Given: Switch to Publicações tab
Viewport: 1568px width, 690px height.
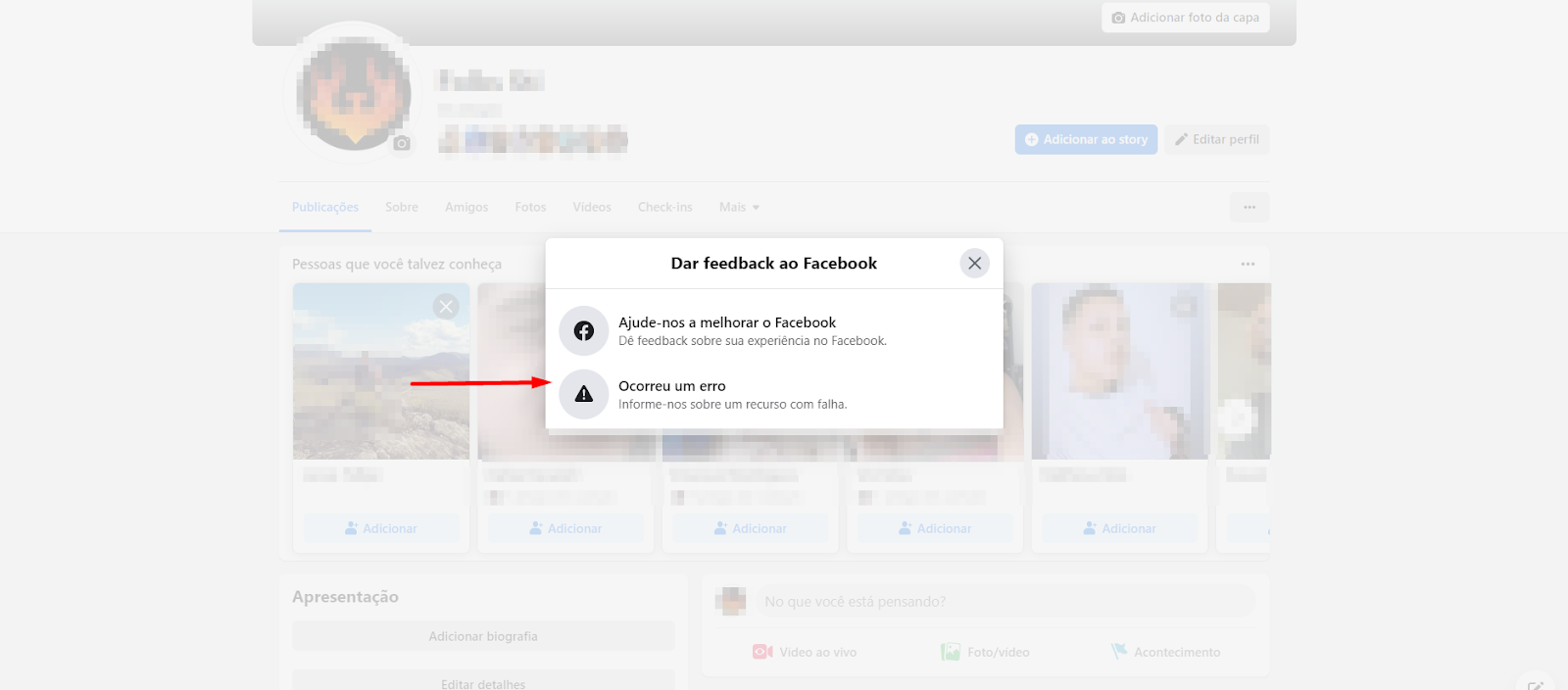Looking at the screenshot, I should pos(325,207).
